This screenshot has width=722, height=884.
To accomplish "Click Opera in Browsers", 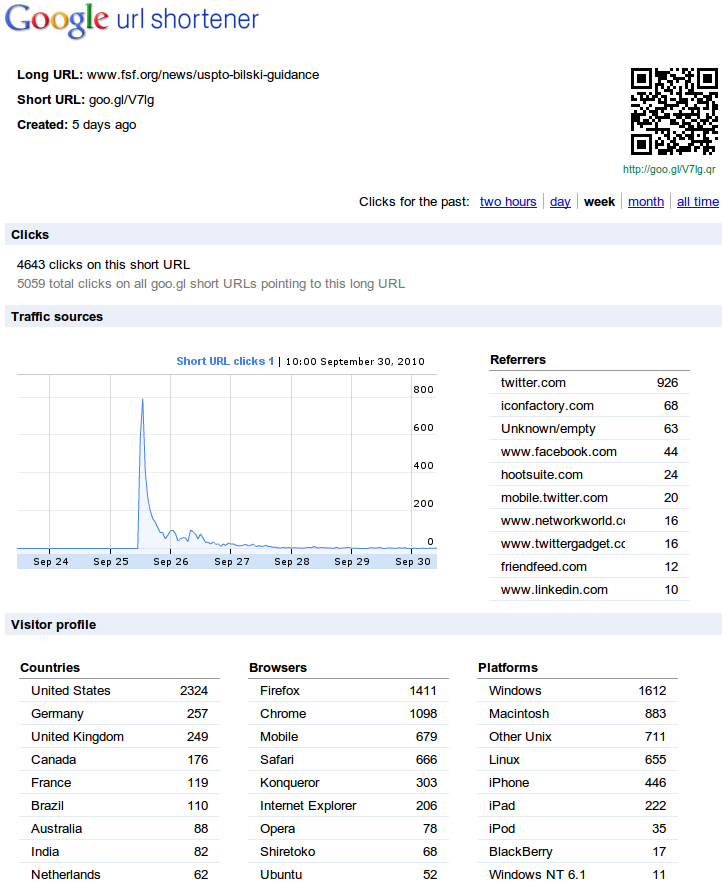I will coord(348,829).
